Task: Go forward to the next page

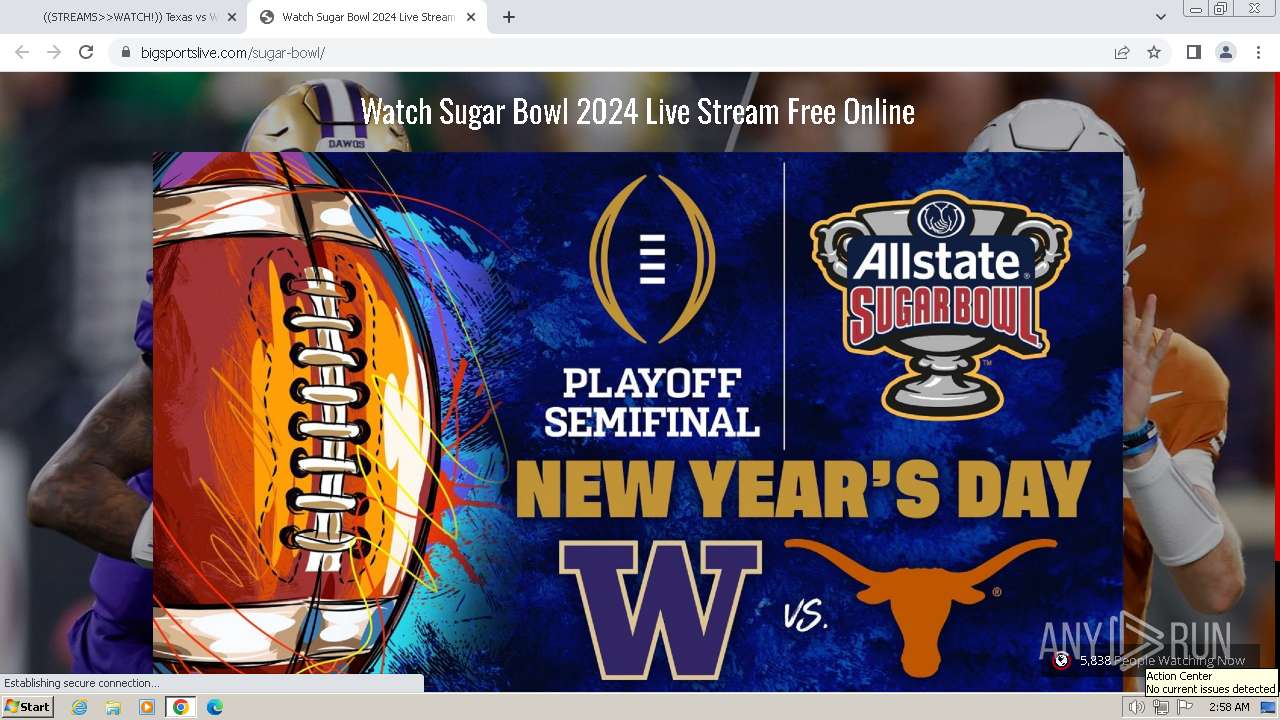Action: click(x=54, y=52)
